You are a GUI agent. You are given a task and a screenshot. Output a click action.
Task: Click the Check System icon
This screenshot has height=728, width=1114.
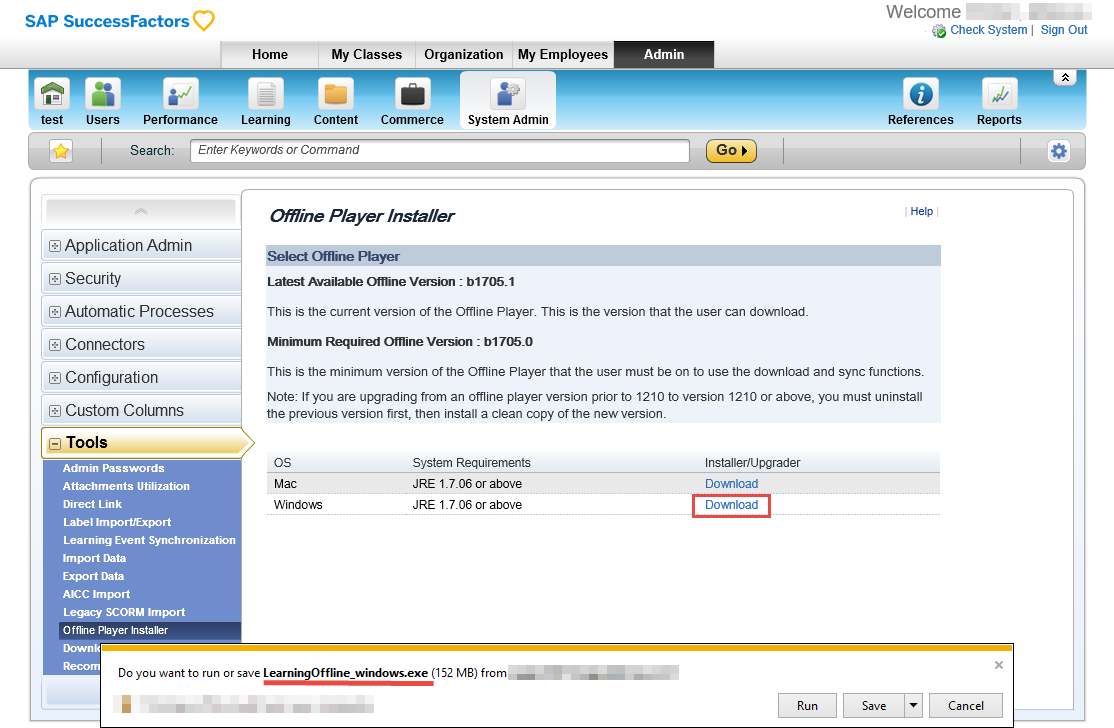click(939, 31)
